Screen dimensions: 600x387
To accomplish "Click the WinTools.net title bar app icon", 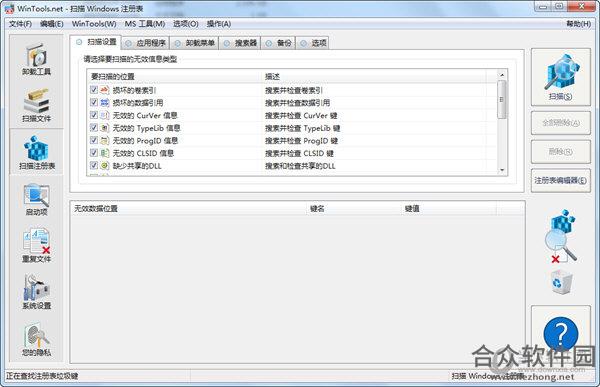I will coord(9,8).
